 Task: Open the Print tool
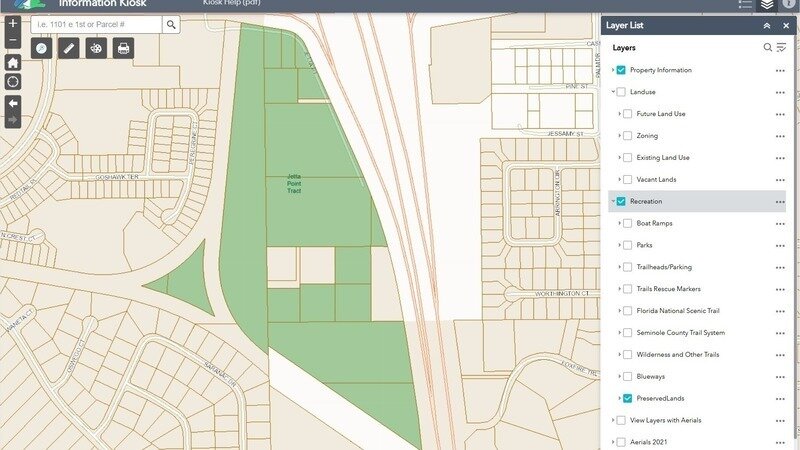123,47
